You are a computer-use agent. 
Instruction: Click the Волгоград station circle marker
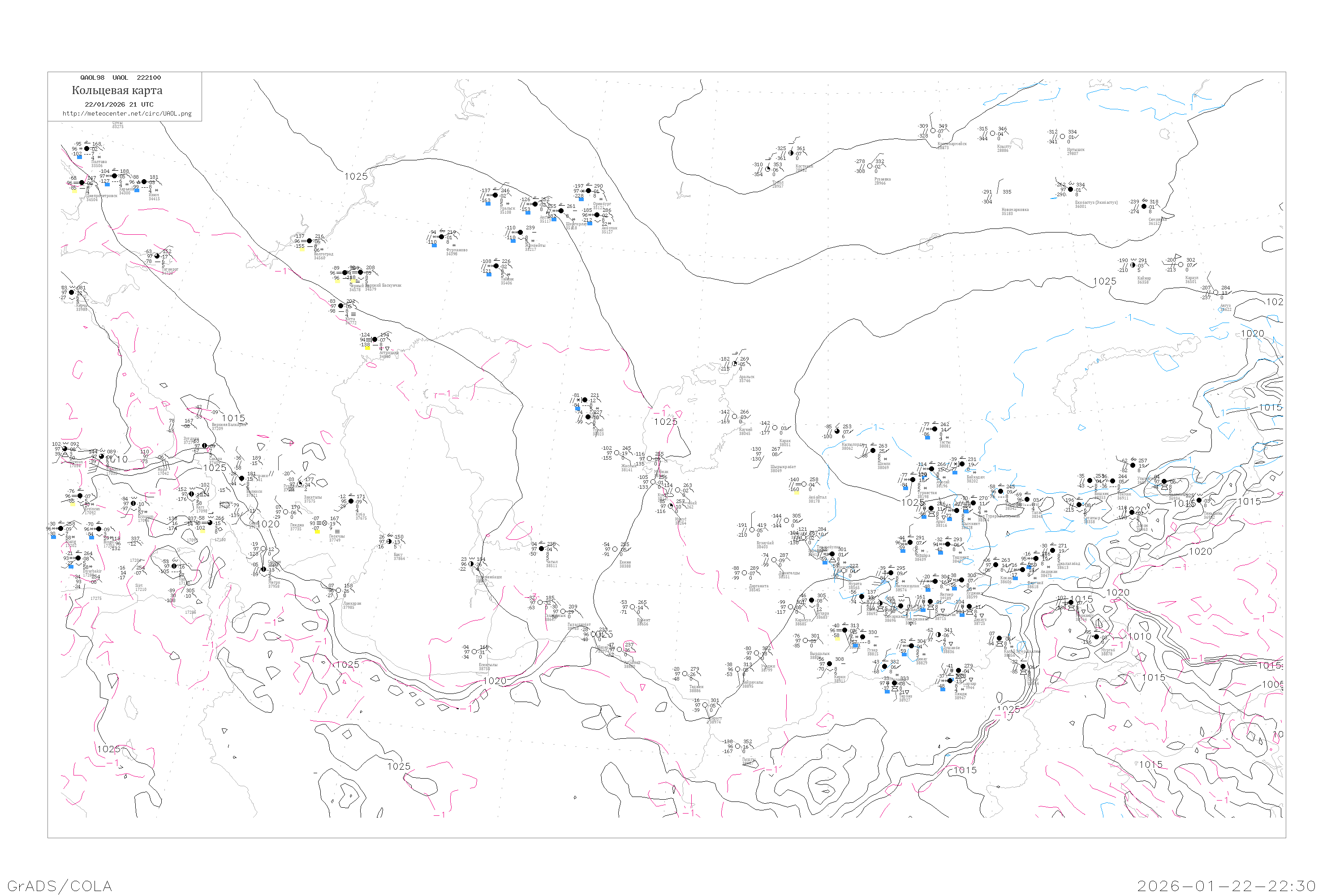[309, 241]
